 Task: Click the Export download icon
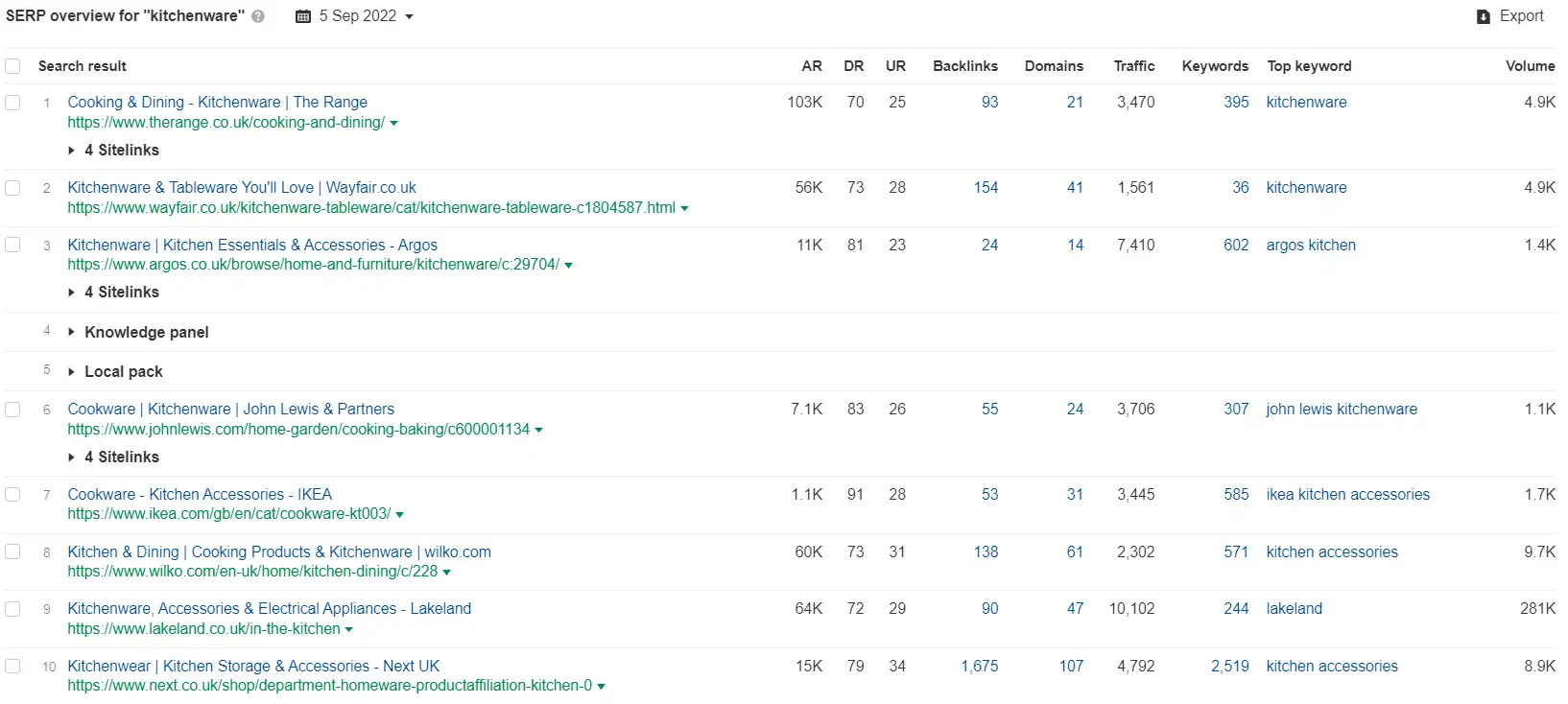1484,16
